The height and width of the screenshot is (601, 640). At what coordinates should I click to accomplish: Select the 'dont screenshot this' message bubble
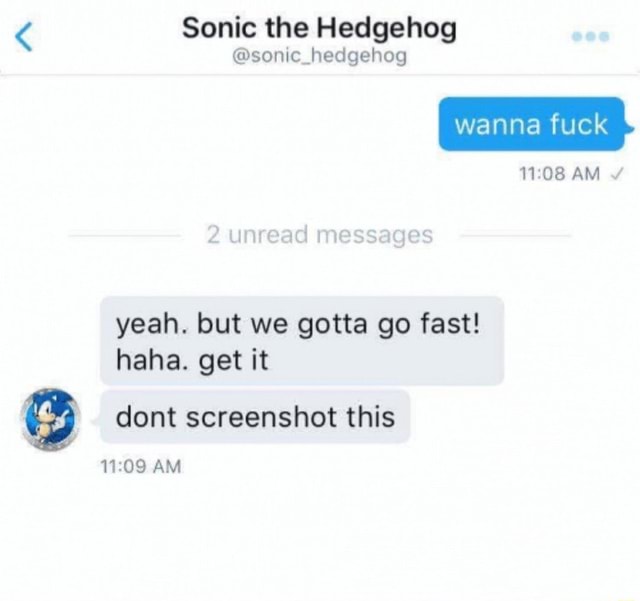coord(255,416)
